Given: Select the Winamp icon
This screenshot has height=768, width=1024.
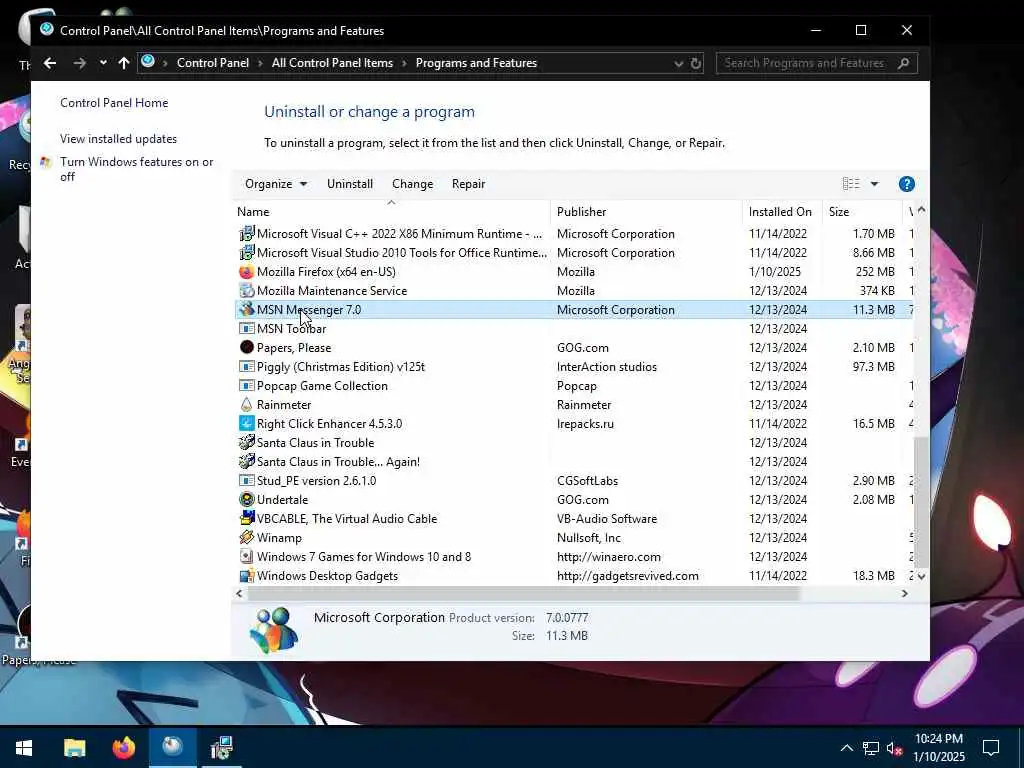Looking at the screenshot, I should [246, 537].
